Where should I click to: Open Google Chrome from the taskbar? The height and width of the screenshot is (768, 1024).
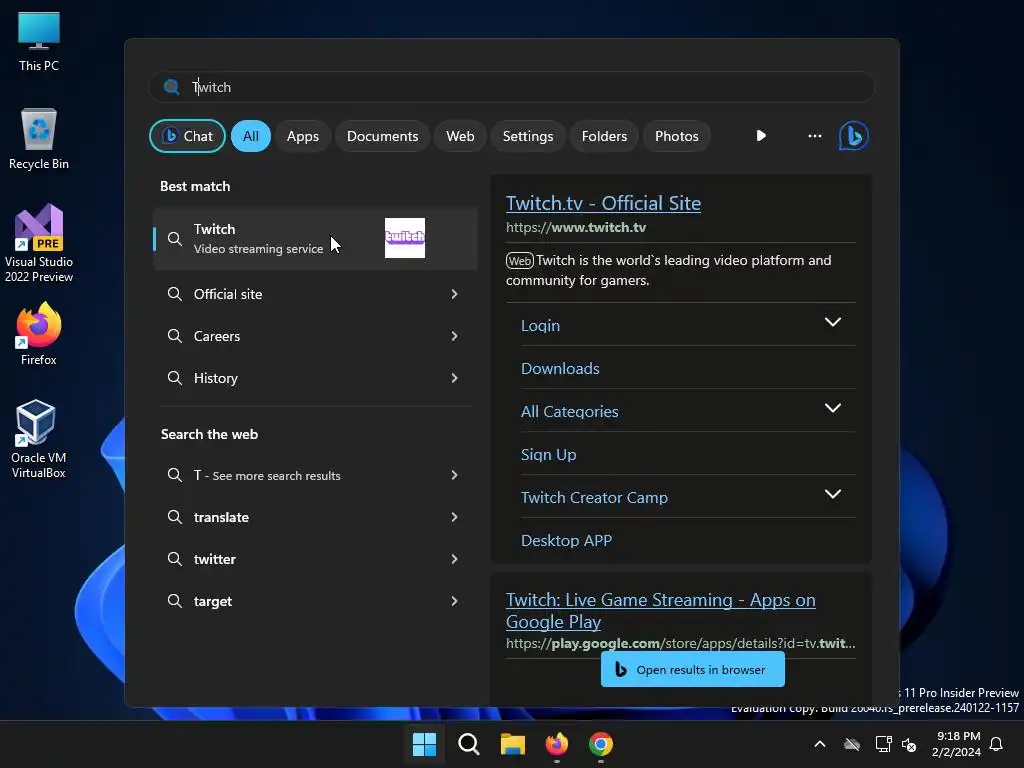(601, 744)
